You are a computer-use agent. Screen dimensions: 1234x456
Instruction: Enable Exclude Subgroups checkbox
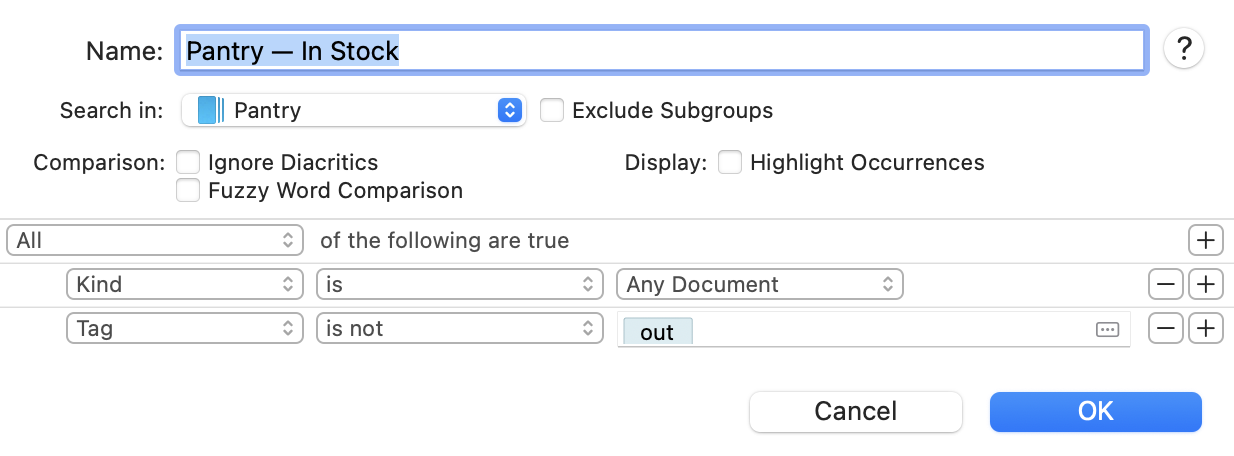552,110
